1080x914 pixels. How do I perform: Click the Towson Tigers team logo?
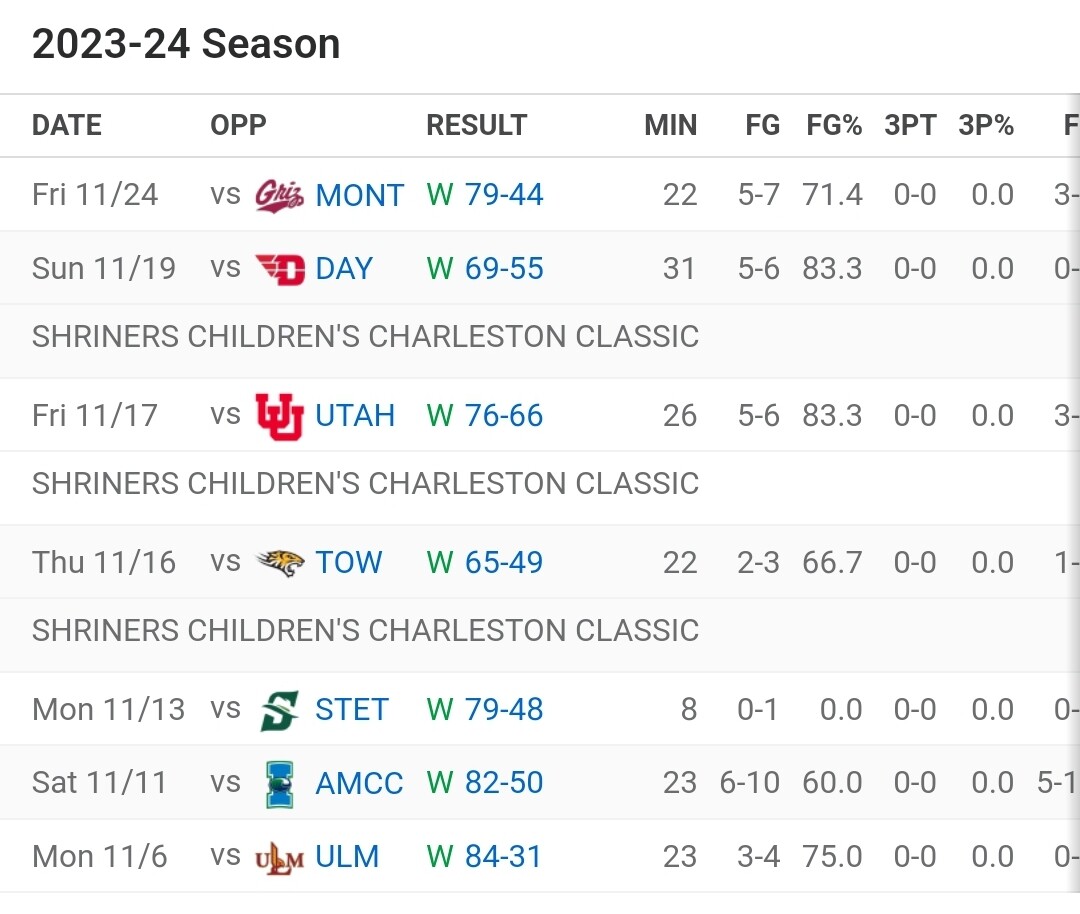(279, 562)
